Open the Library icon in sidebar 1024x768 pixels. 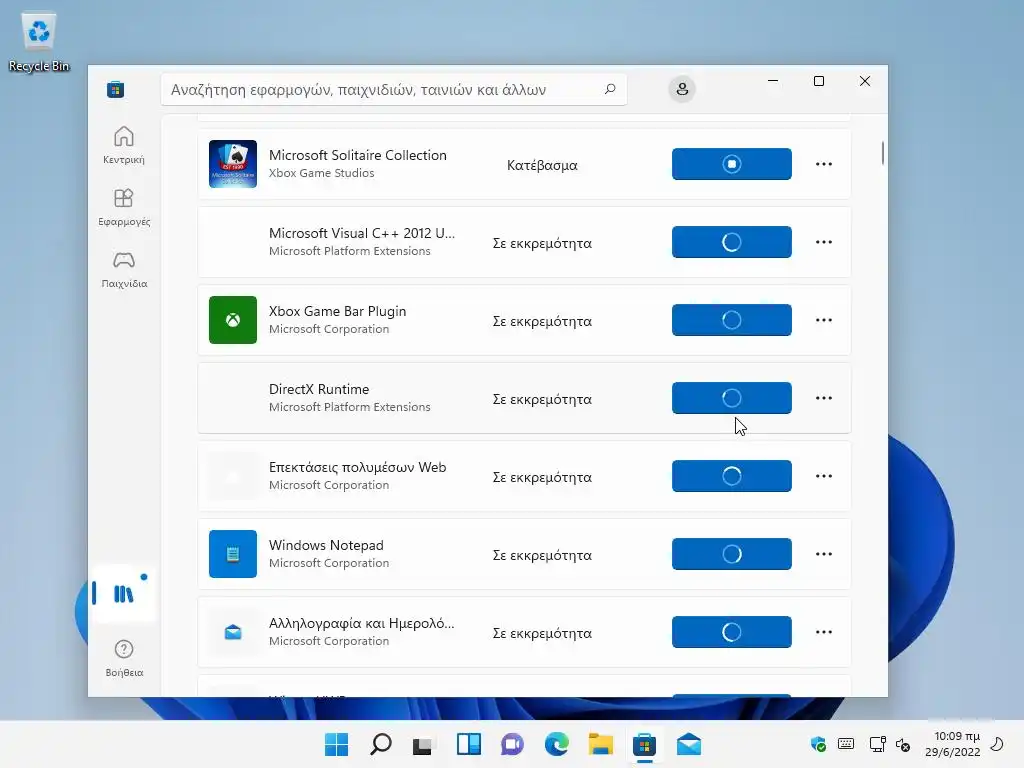(123, 593)
